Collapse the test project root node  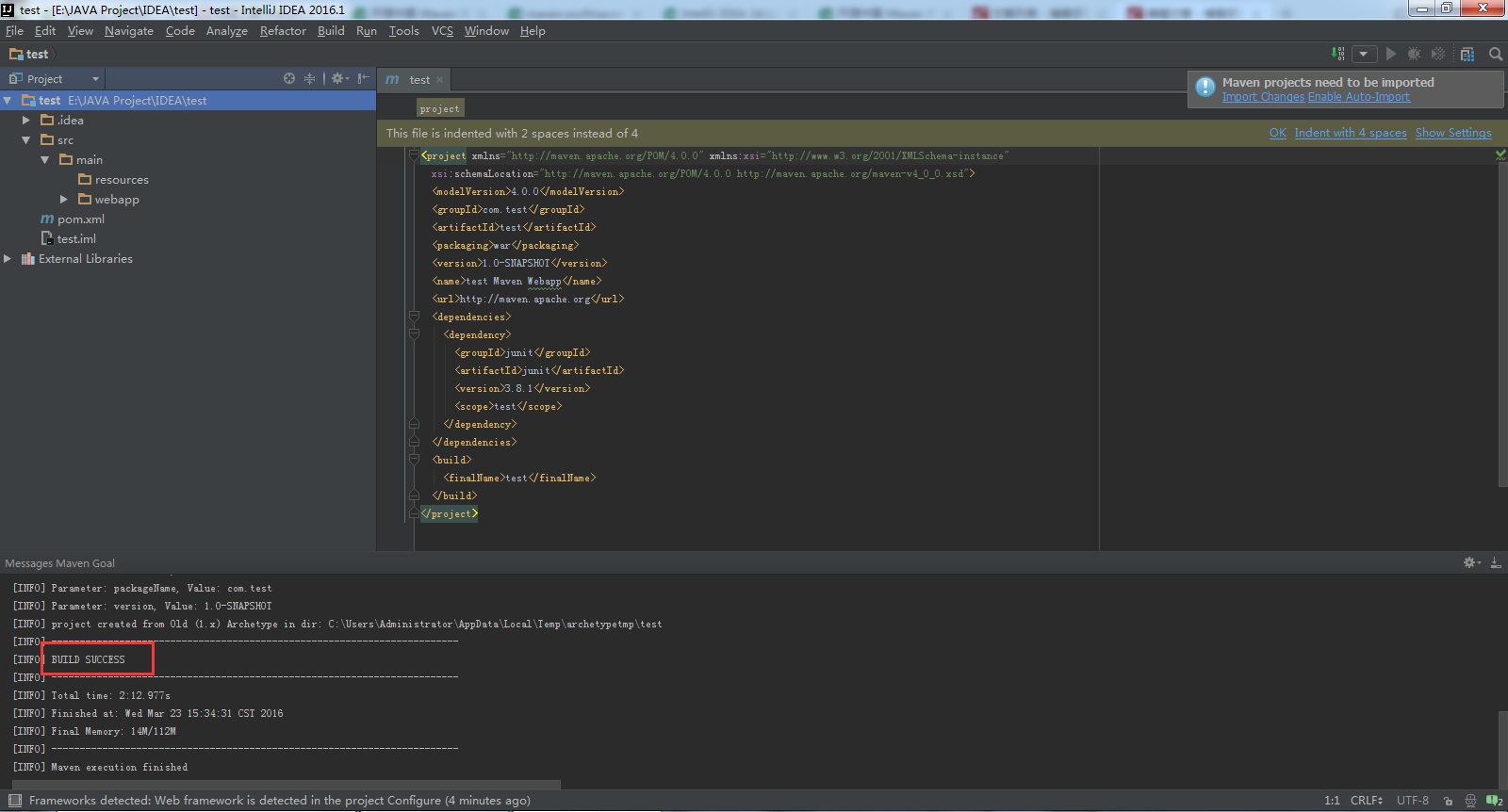(x=8, y=100)
